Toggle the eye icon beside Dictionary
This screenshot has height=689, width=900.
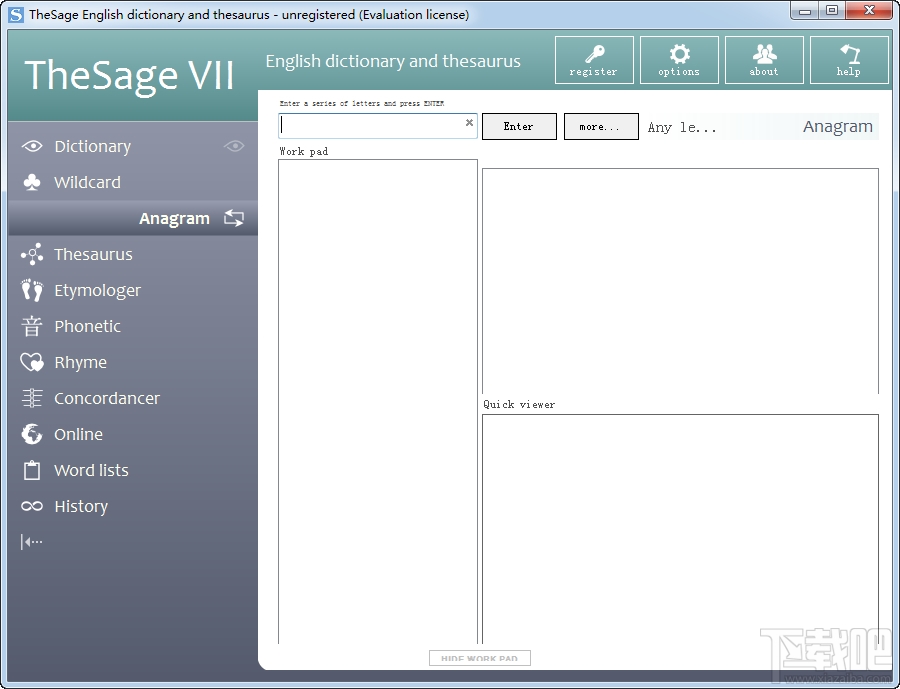click(234, 146)
